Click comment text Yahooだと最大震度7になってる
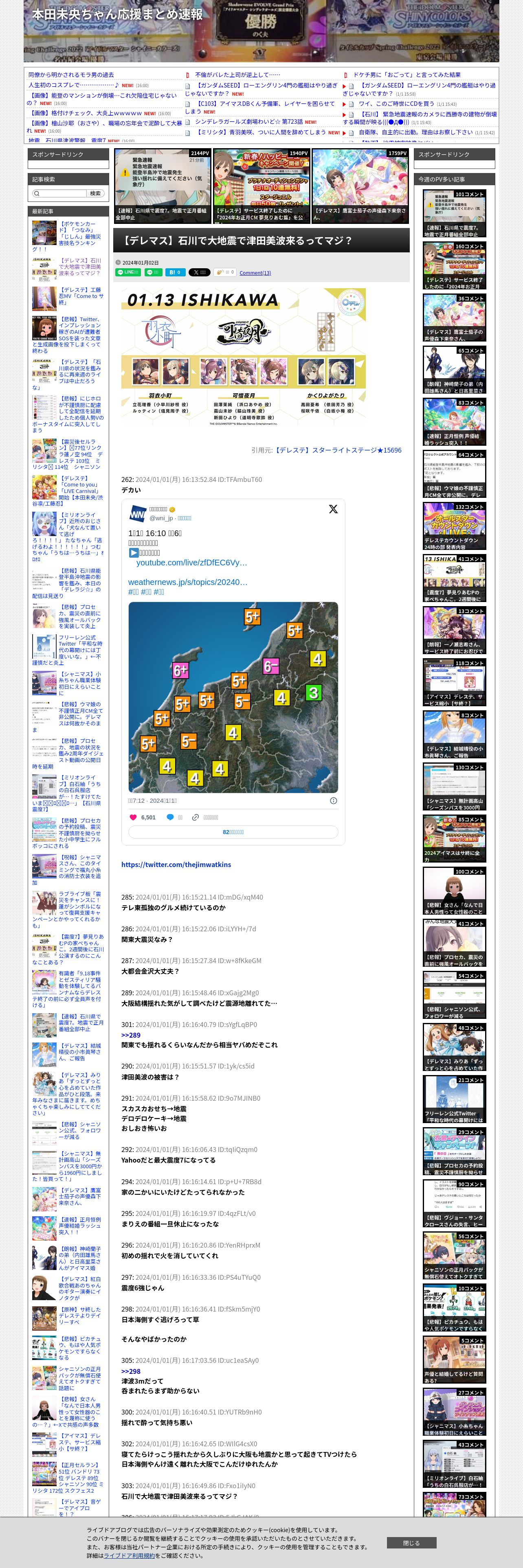 coord(168,1160)
